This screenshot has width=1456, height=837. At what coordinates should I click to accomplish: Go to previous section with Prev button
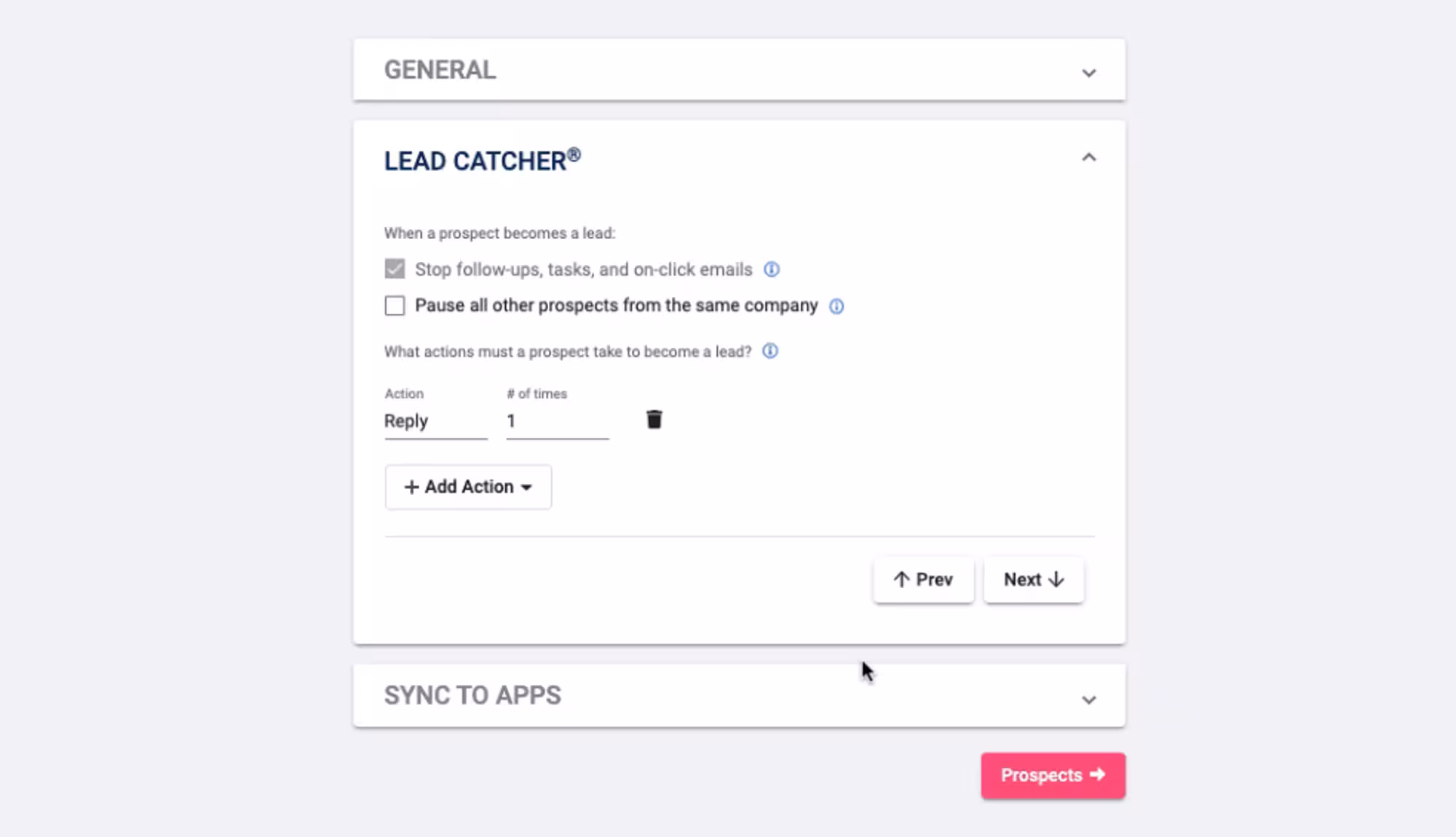pyautogui.click(x=923, y=580)
